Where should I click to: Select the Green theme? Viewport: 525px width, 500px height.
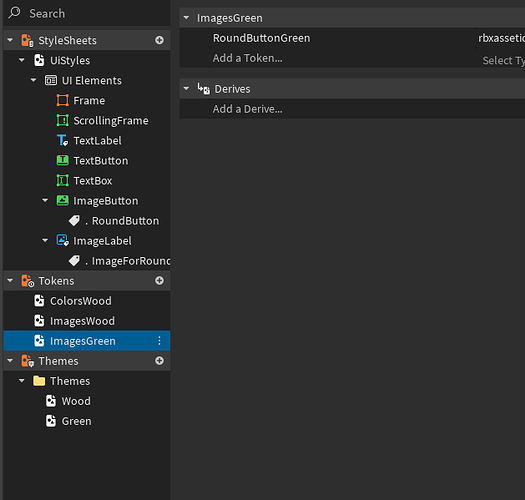(x=69, y=421)
